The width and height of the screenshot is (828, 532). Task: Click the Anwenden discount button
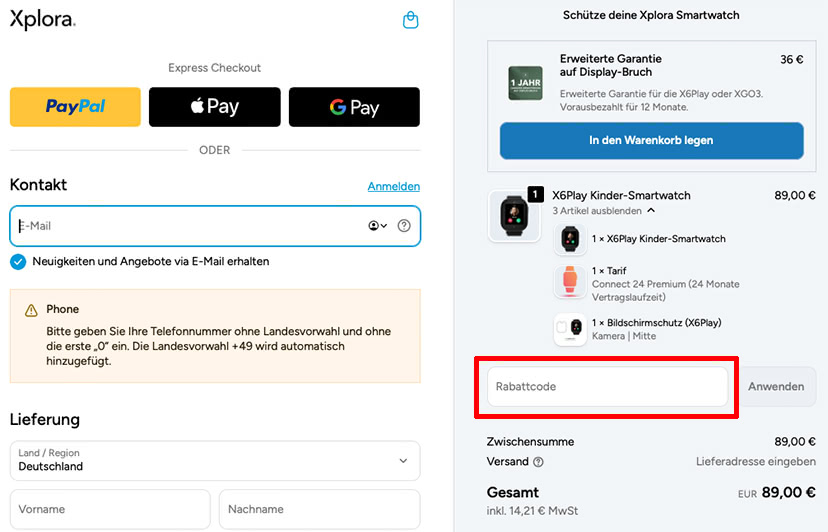click(776, 387)
